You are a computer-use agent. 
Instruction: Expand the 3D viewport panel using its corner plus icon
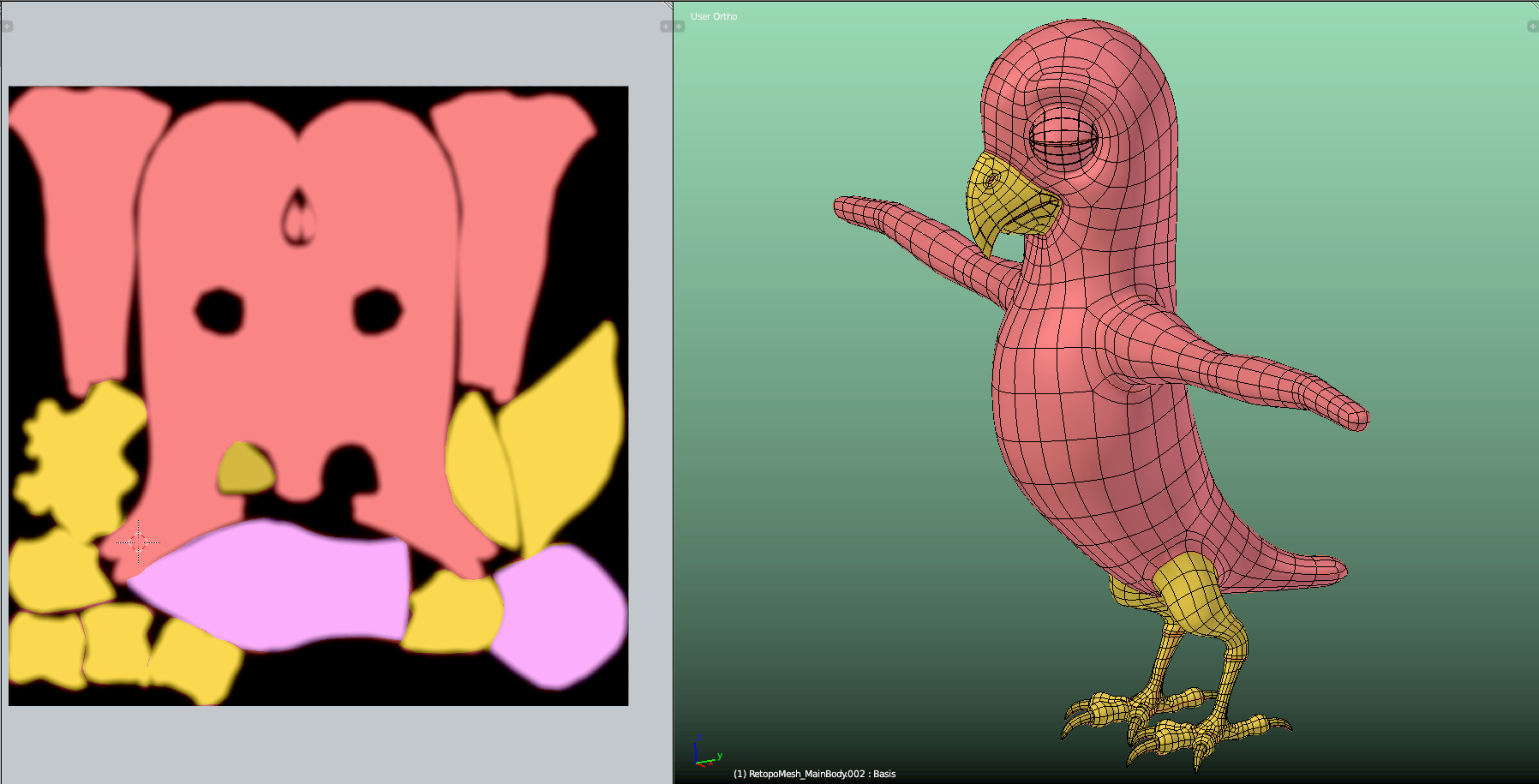[1533, 25]
